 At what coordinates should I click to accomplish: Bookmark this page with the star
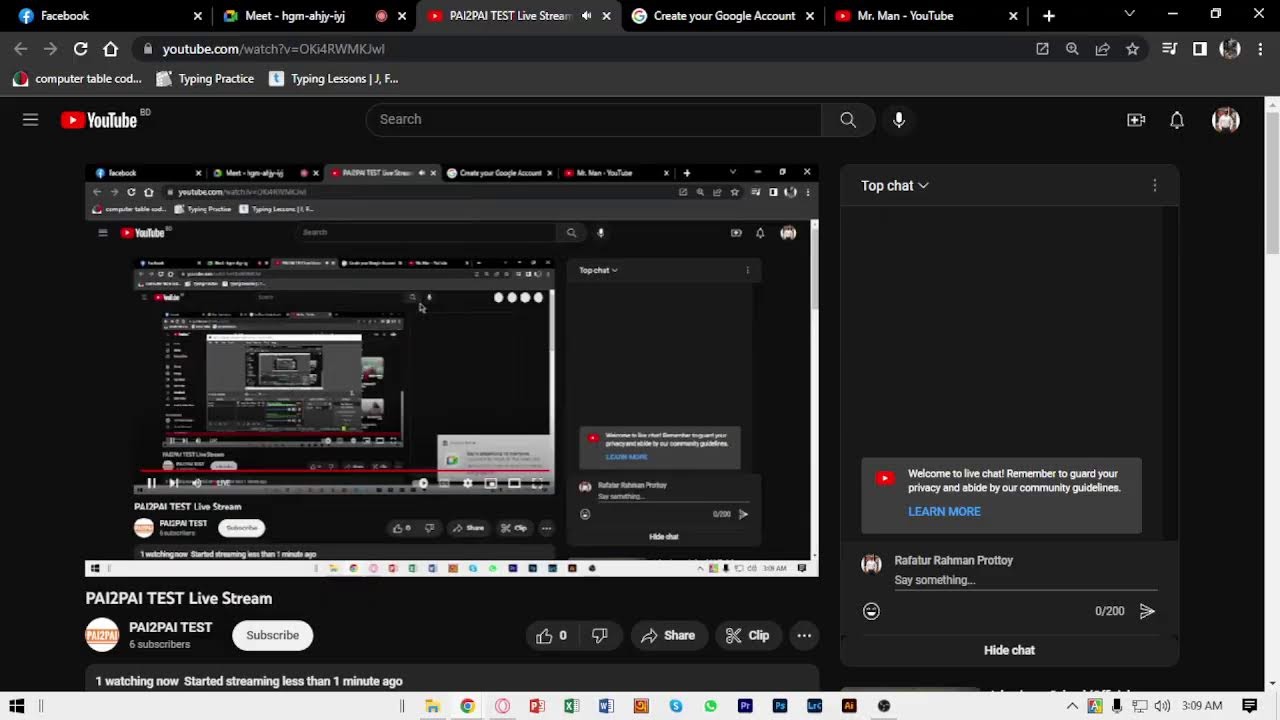(1132, 49)
